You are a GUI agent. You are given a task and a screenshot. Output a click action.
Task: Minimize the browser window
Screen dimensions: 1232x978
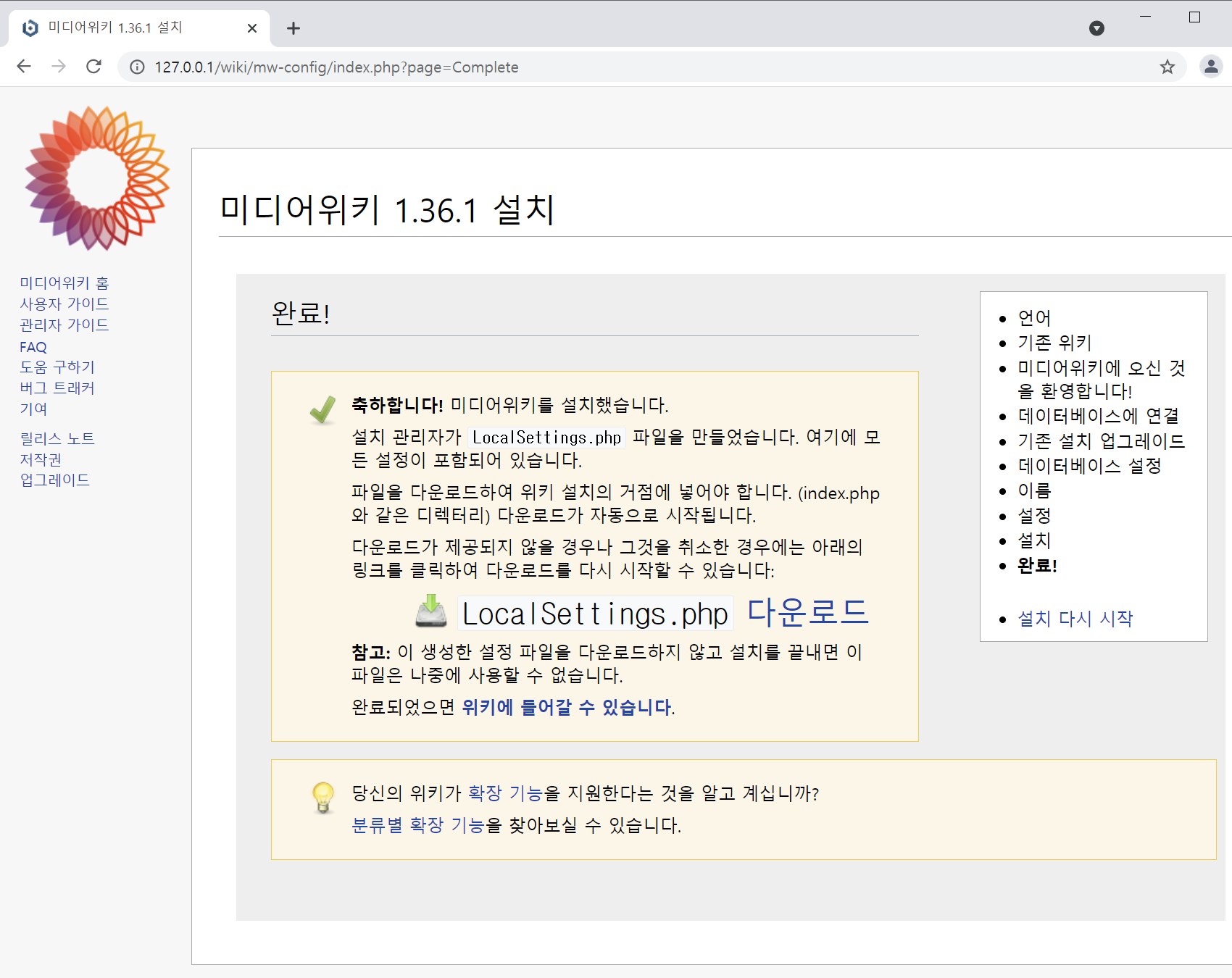1146,16
